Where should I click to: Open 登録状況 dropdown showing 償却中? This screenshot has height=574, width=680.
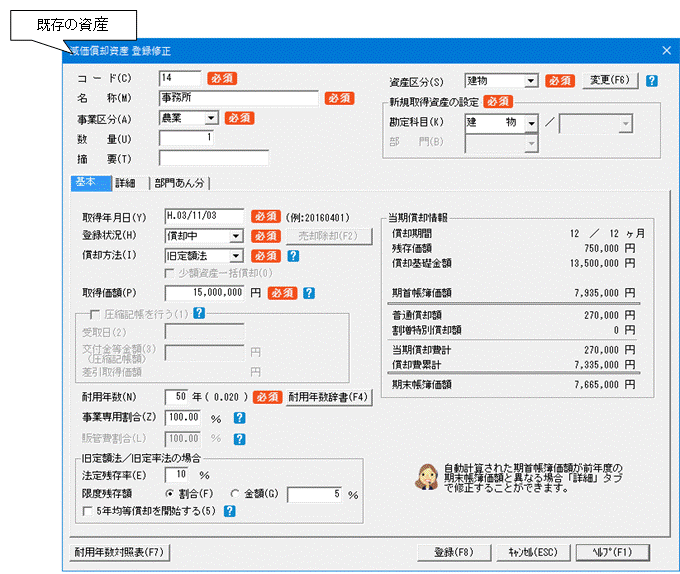pos(235,236)
